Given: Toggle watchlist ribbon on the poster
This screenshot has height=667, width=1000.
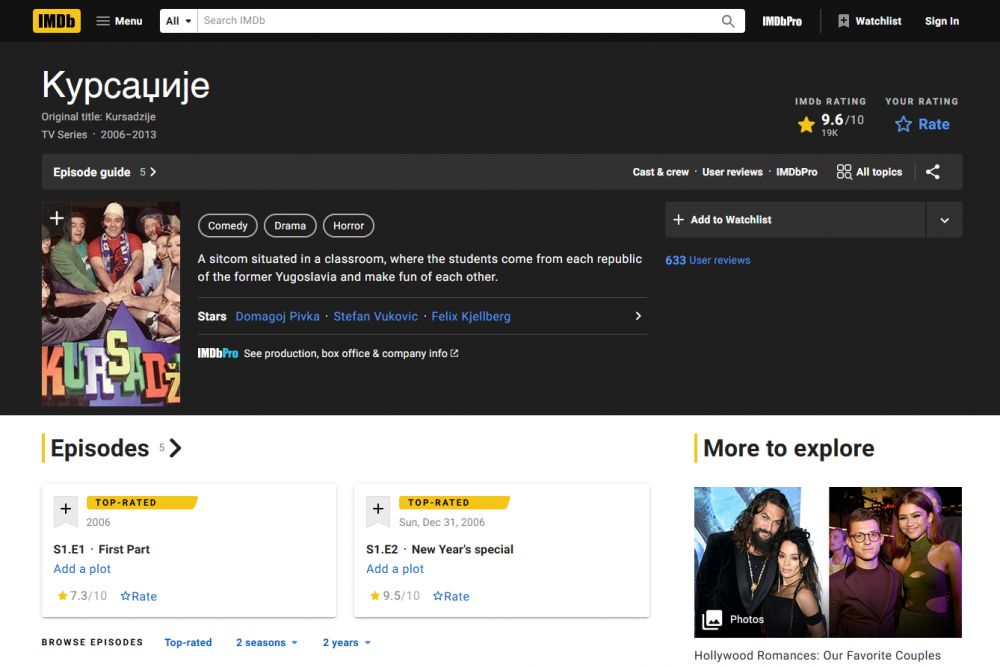Looking at the screenshot, I should [x=57, y=218].
